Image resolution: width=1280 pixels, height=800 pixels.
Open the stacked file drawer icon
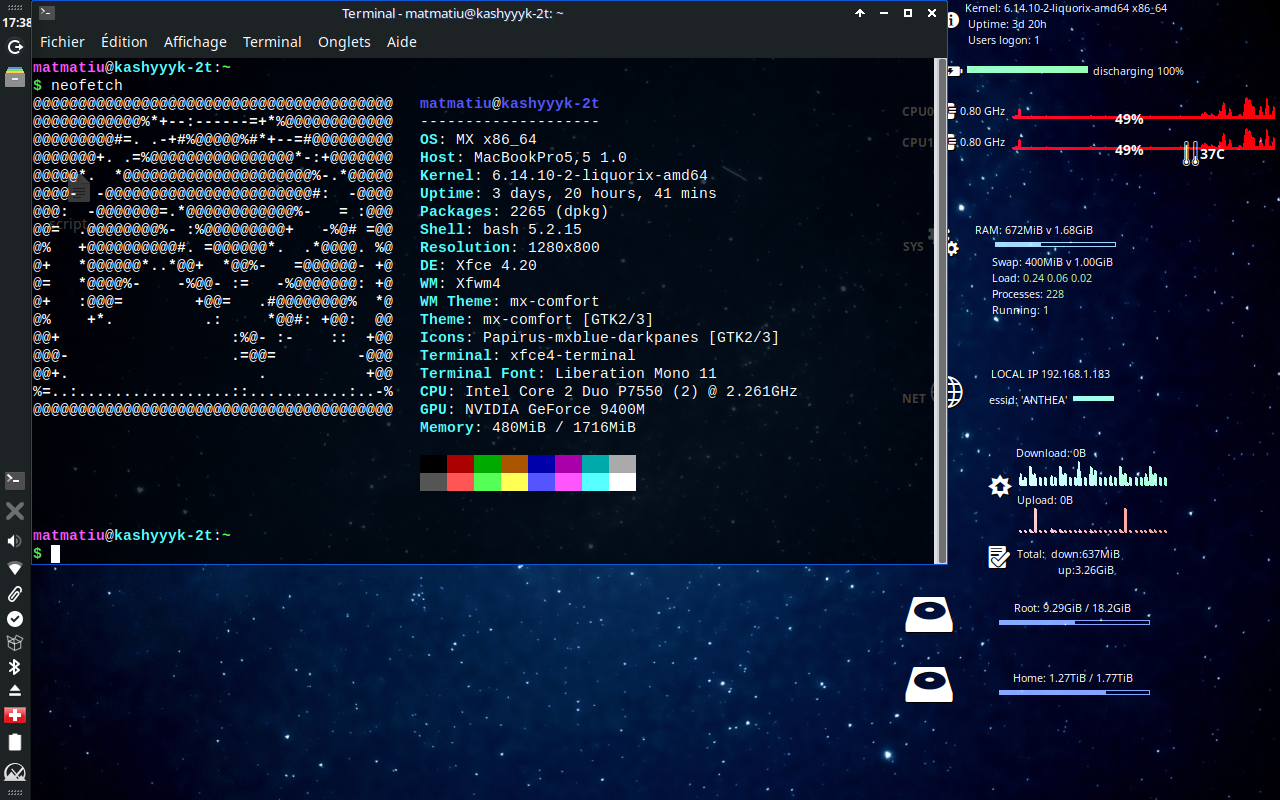[15, 77]
